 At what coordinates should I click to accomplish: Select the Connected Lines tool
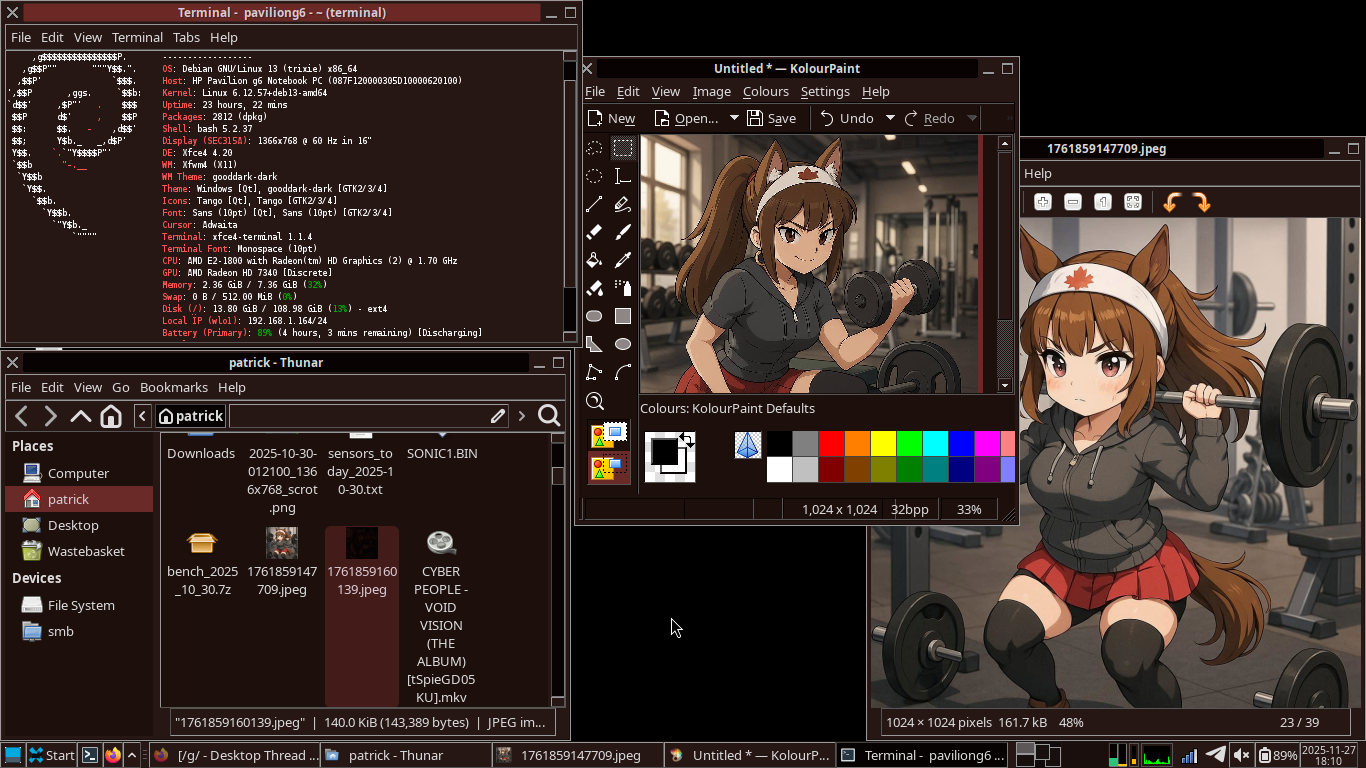click(x=594, y=372)
